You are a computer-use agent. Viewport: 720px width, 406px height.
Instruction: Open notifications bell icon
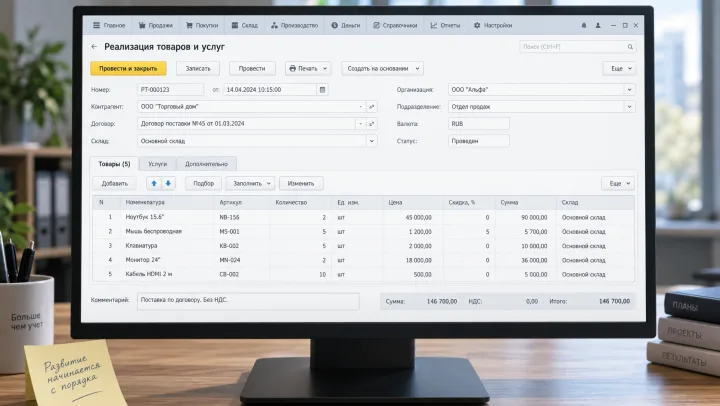click(584, 25)
